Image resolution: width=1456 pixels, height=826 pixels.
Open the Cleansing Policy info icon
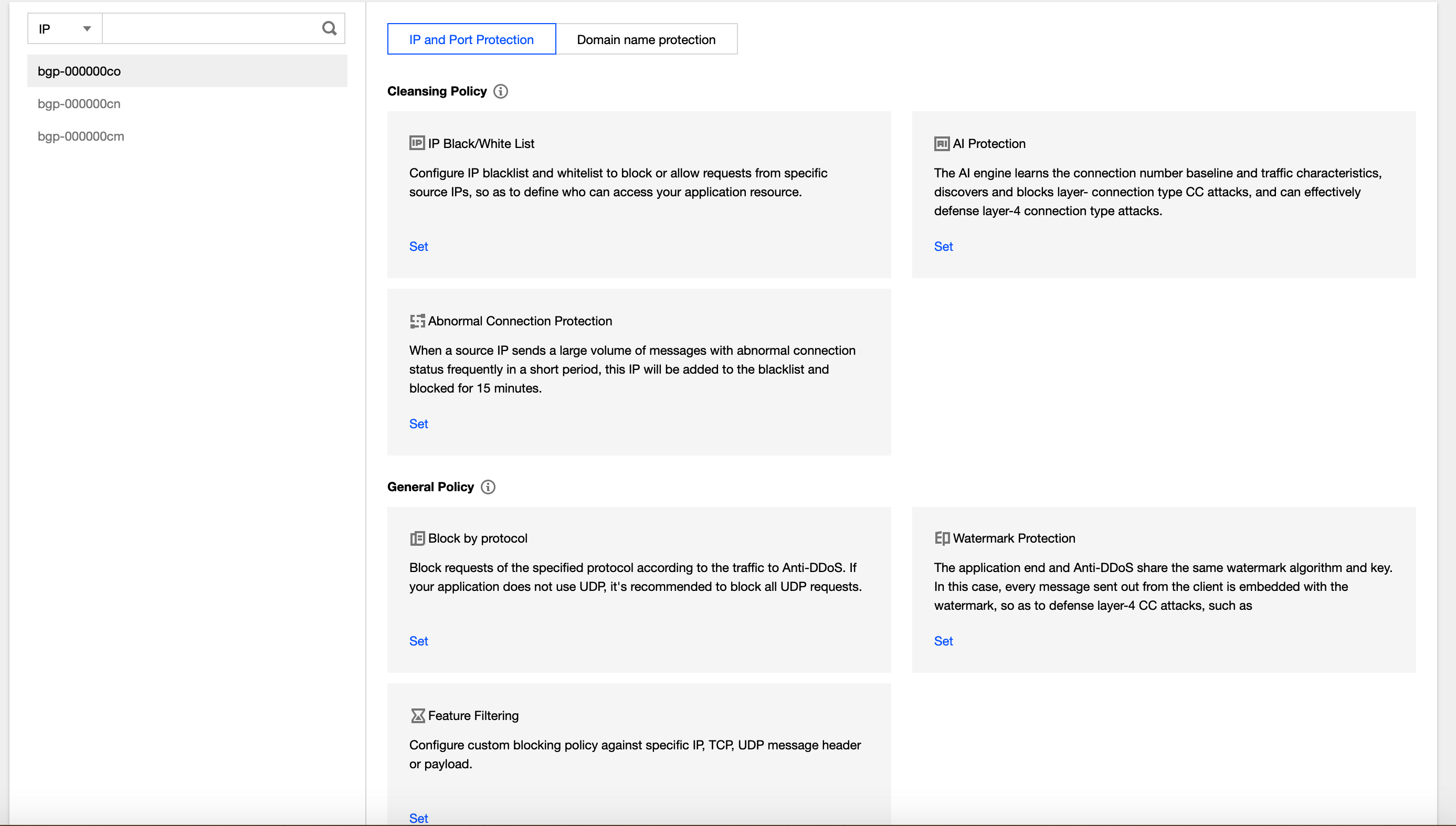pyautogui.click(x=500, y=91)
